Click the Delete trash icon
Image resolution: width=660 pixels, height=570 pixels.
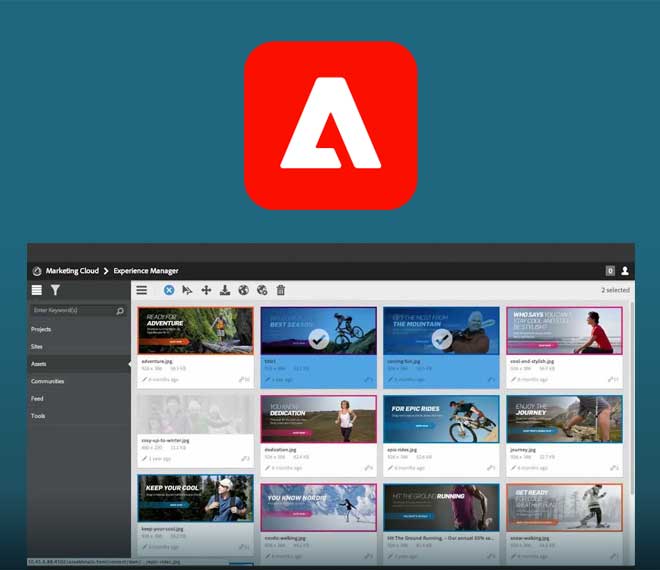[x=281, y=290]
